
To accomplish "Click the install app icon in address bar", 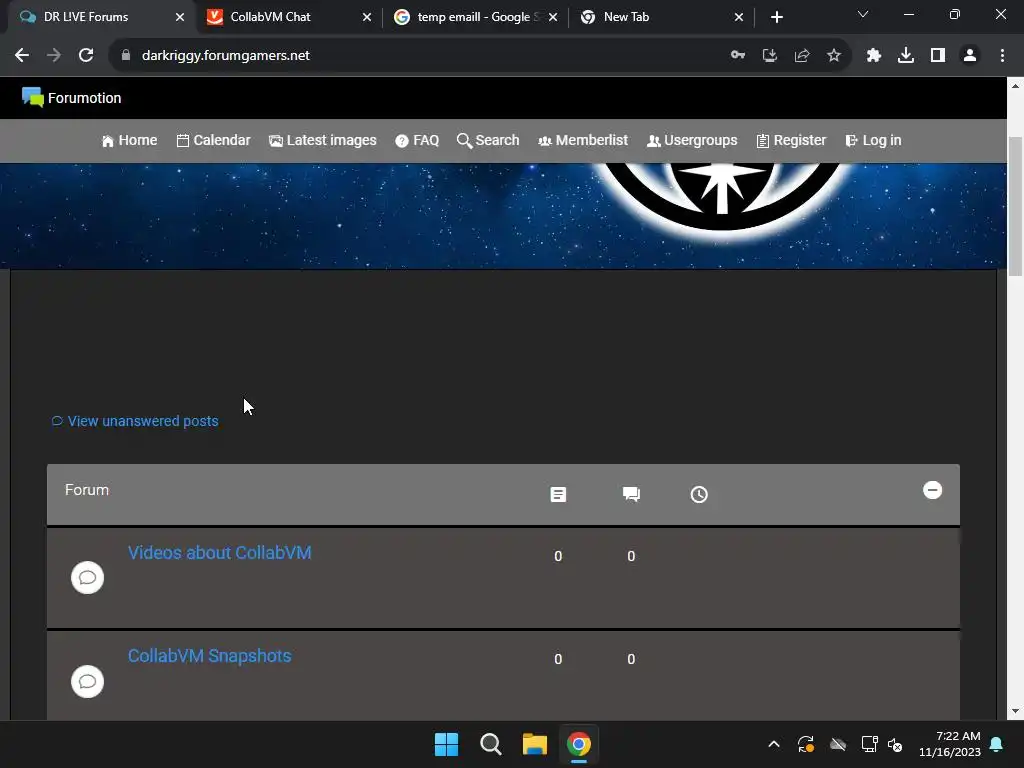I will 770,56.
